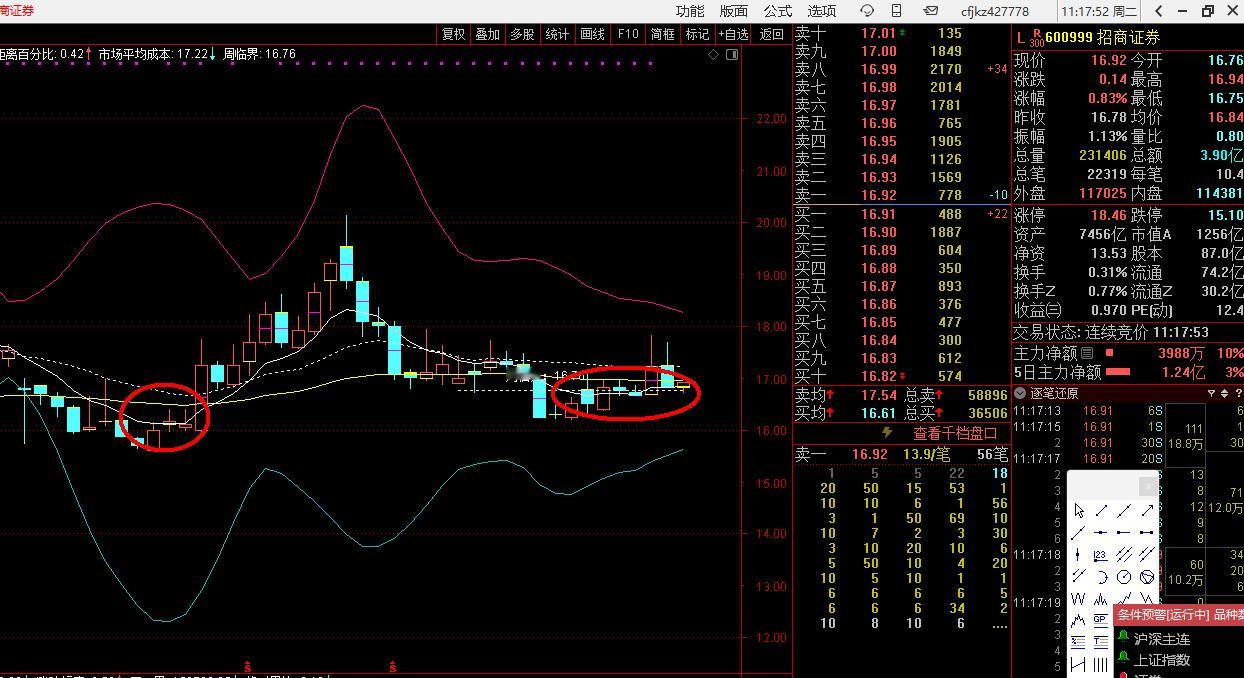Click the green bell for 上证指数

click(1123, 659)
